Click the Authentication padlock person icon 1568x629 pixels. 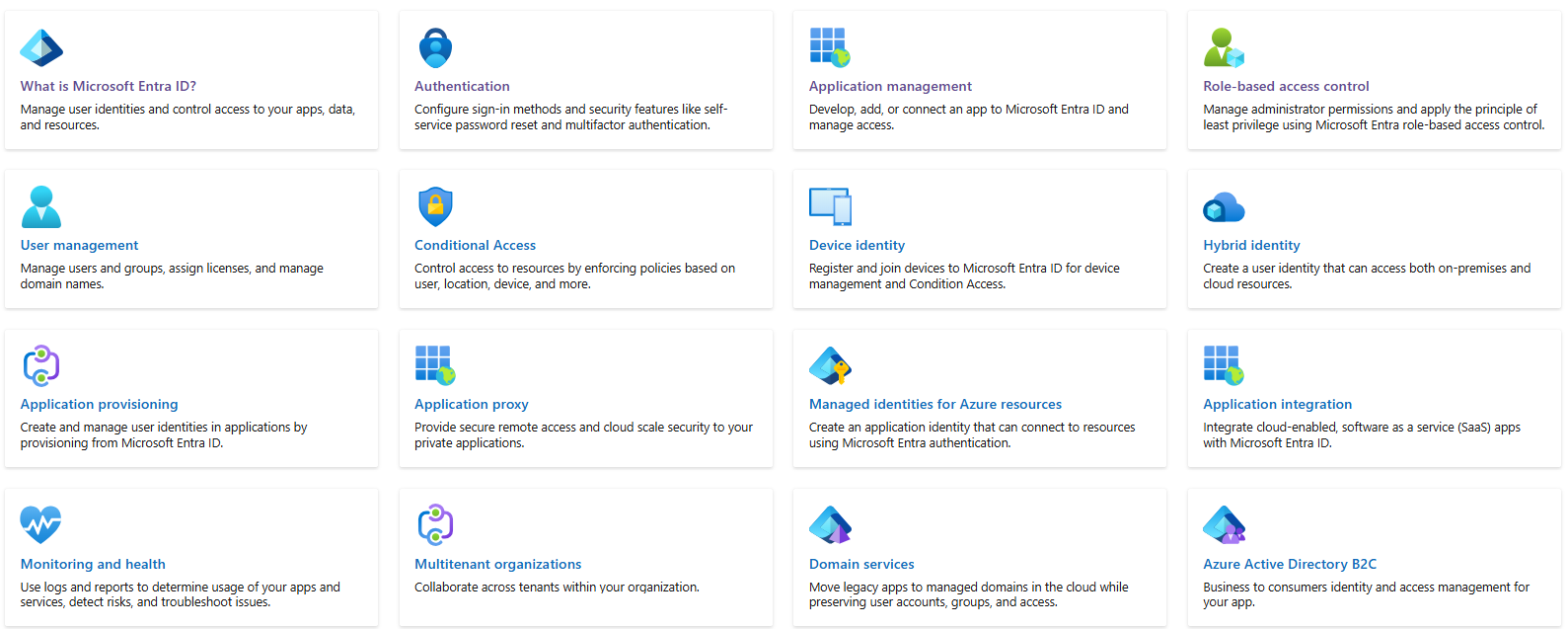[435, 47]
